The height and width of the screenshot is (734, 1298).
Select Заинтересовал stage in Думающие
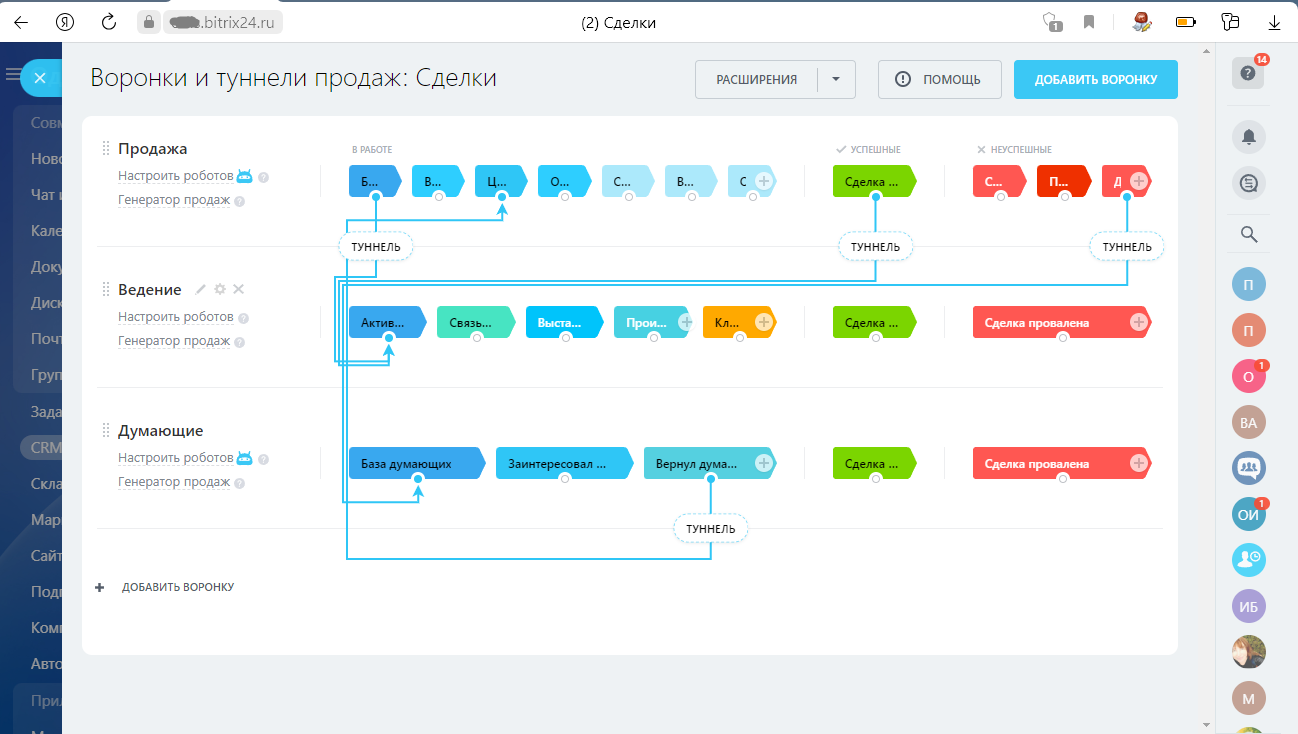tap(564, 463)
